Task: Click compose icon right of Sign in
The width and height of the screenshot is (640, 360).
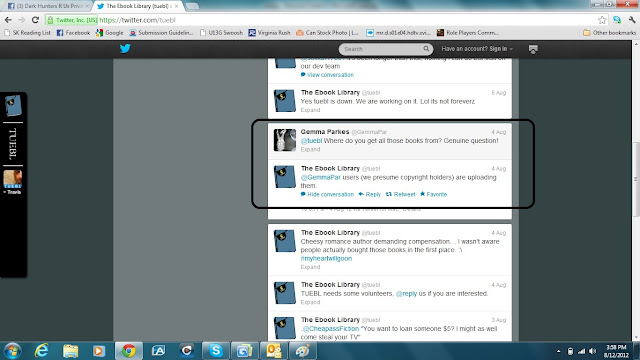Action: pyautogui.click(x=533, y=49)
